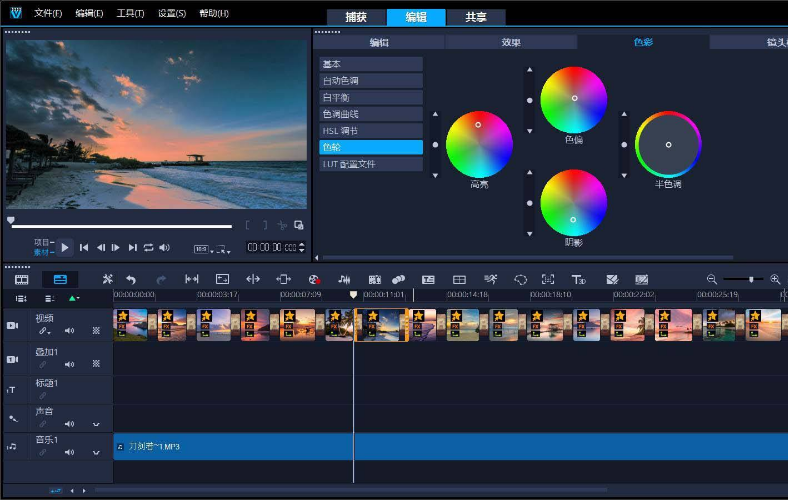Click the scissors split clip icon
Screen dimensions: 788x500
(x=283, y=227)
